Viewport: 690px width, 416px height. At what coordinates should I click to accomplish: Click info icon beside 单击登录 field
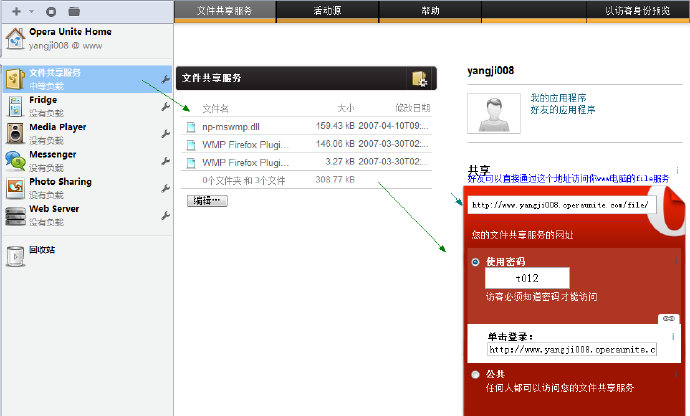(x=673, y=337)
